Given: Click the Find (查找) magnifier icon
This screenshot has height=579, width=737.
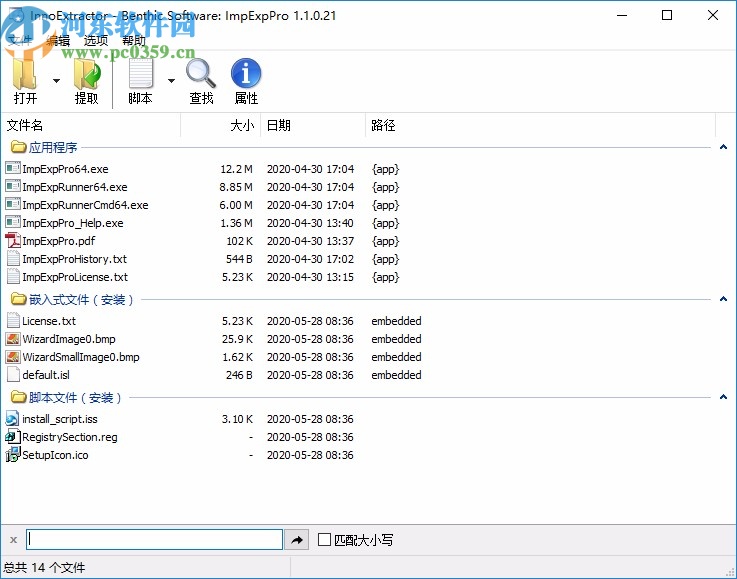Looking at the screenshot, I should click(x=201, y=74).
